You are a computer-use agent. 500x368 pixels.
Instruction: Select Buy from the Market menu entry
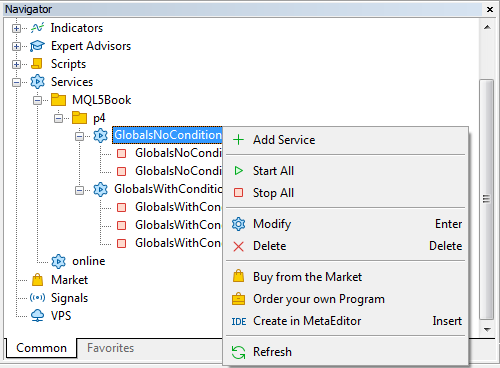click(346, 277)
